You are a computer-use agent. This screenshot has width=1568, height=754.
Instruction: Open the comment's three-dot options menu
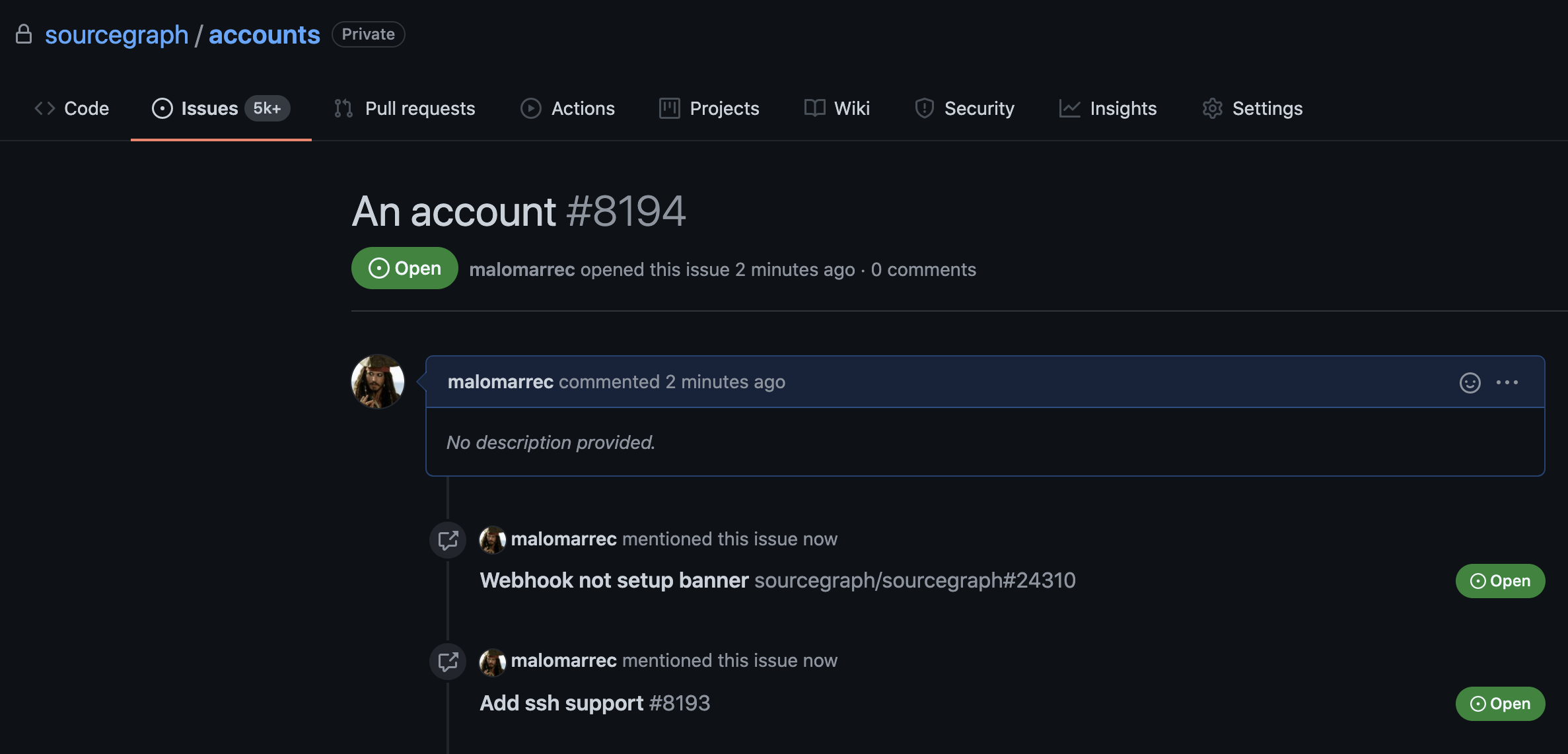pyautogui.click(x=1507, y=382)
